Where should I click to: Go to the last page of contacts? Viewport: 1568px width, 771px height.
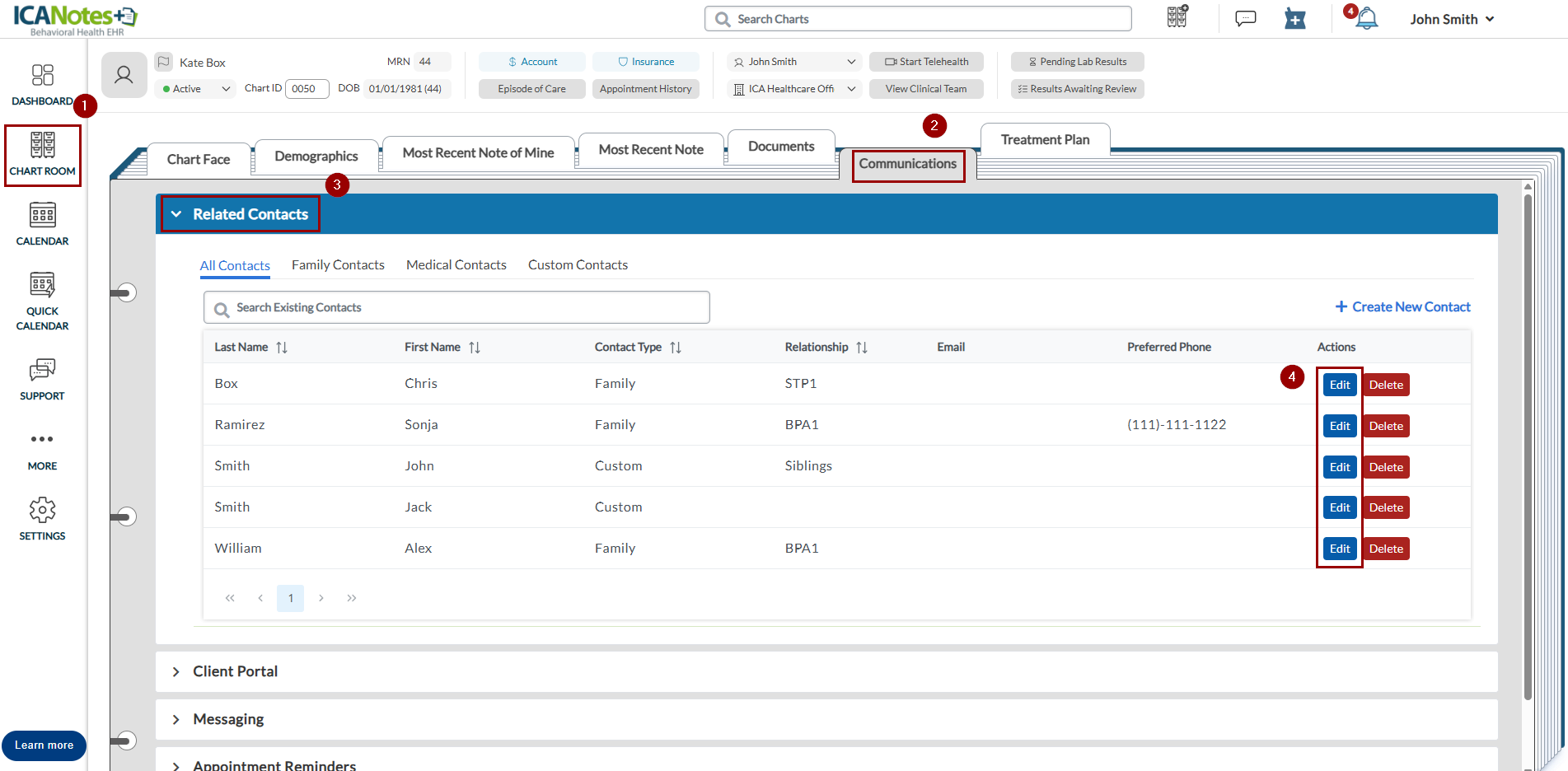(352, 598)
